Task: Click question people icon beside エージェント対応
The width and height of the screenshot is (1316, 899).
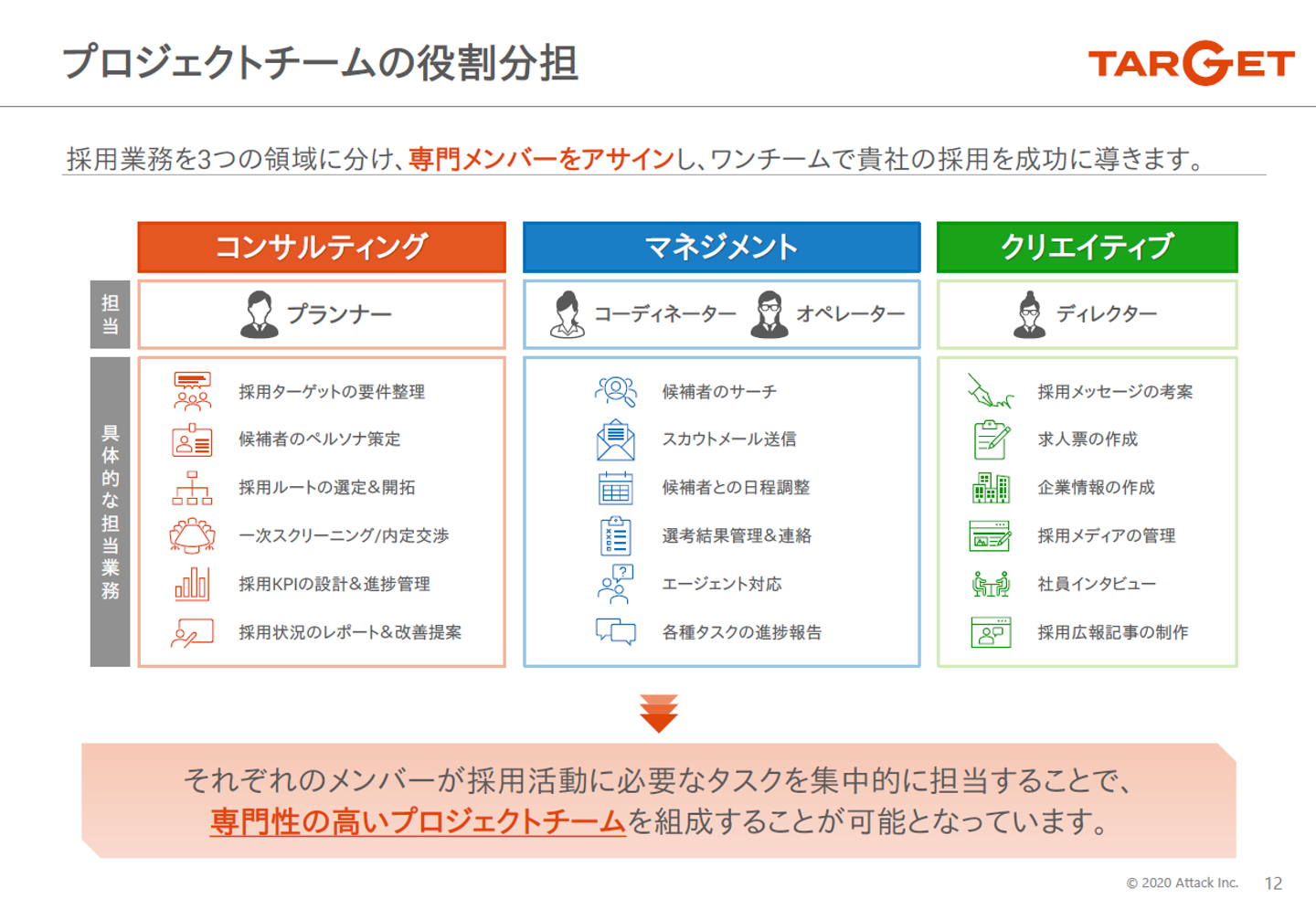Action: tap(616, 584)
